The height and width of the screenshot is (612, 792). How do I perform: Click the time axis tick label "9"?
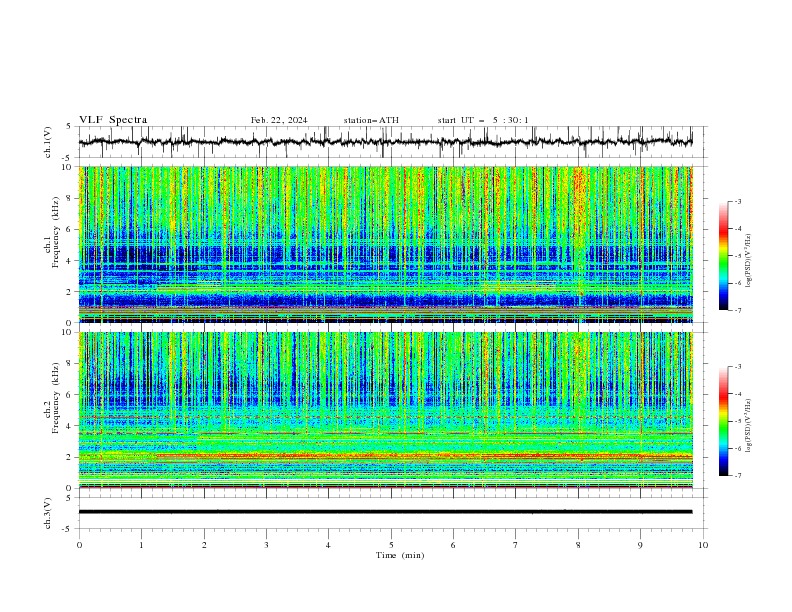tap(640, 545)
